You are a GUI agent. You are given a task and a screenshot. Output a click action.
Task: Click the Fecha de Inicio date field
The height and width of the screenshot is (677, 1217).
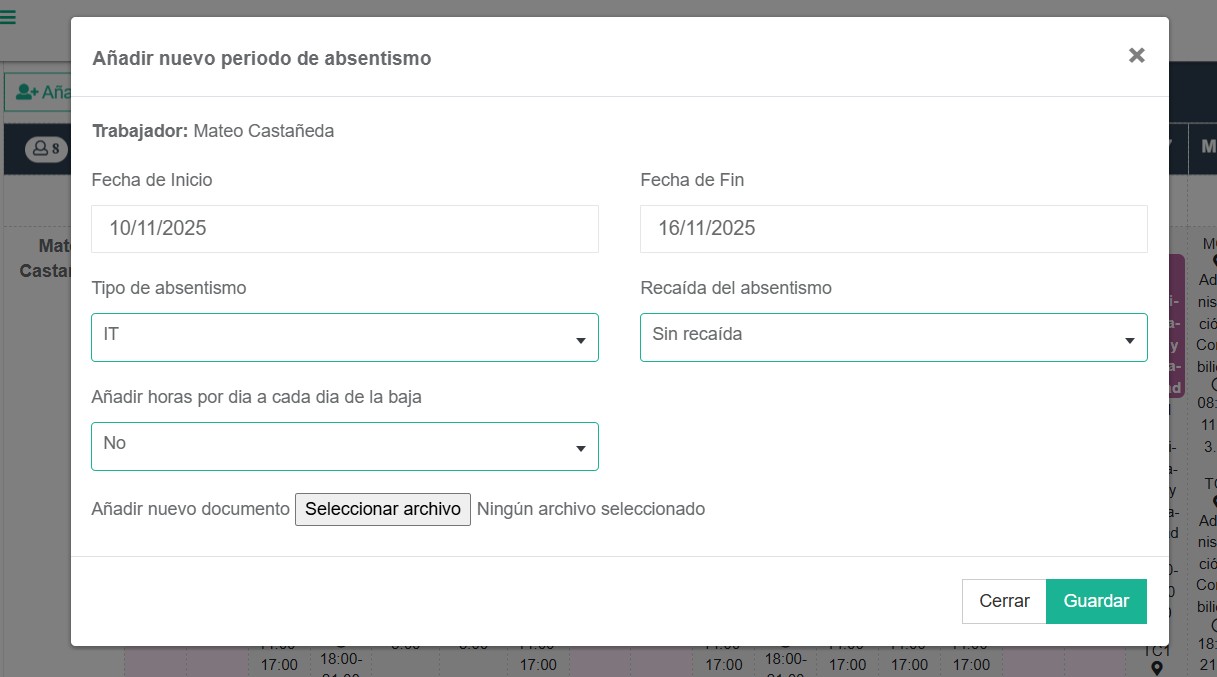point(344,229)
